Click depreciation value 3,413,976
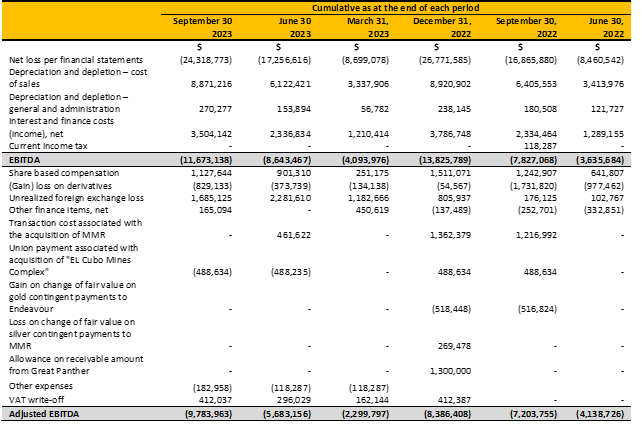Image resolution: width=643 pixels, height=439 pixels. coord(603,84)
